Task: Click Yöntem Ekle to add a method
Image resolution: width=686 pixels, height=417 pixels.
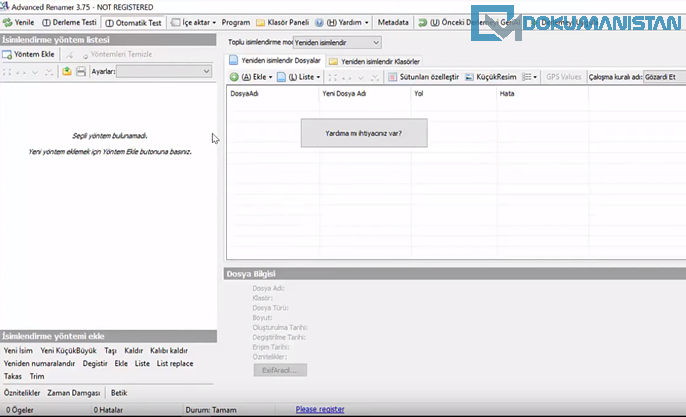Action: [28, 54]
